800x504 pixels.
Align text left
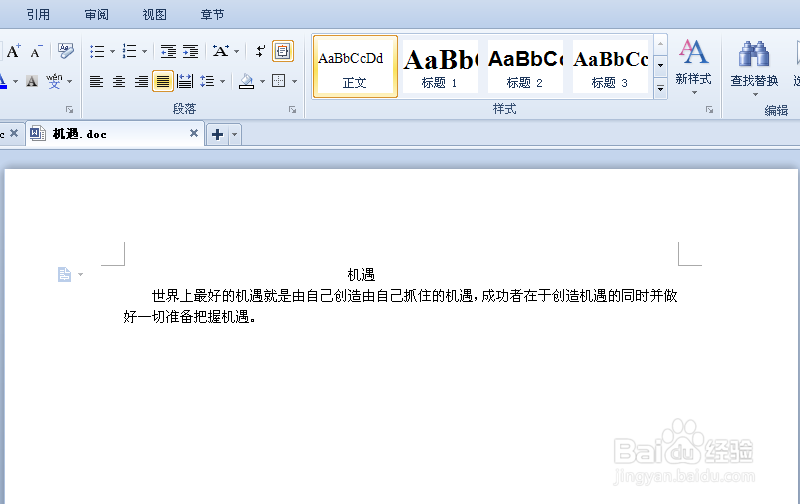tap(96, 81)
